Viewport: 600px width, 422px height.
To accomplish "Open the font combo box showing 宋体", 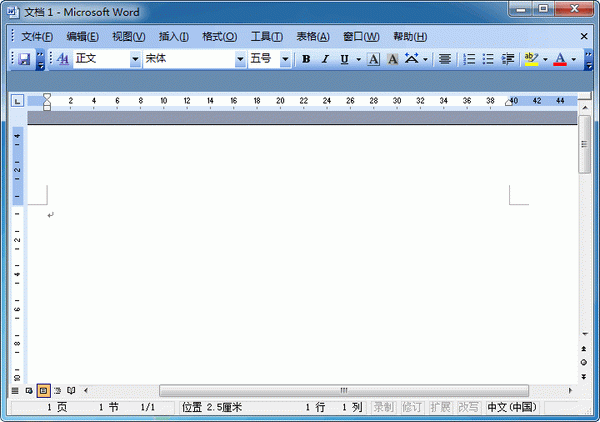I will (x=194, y=59).
